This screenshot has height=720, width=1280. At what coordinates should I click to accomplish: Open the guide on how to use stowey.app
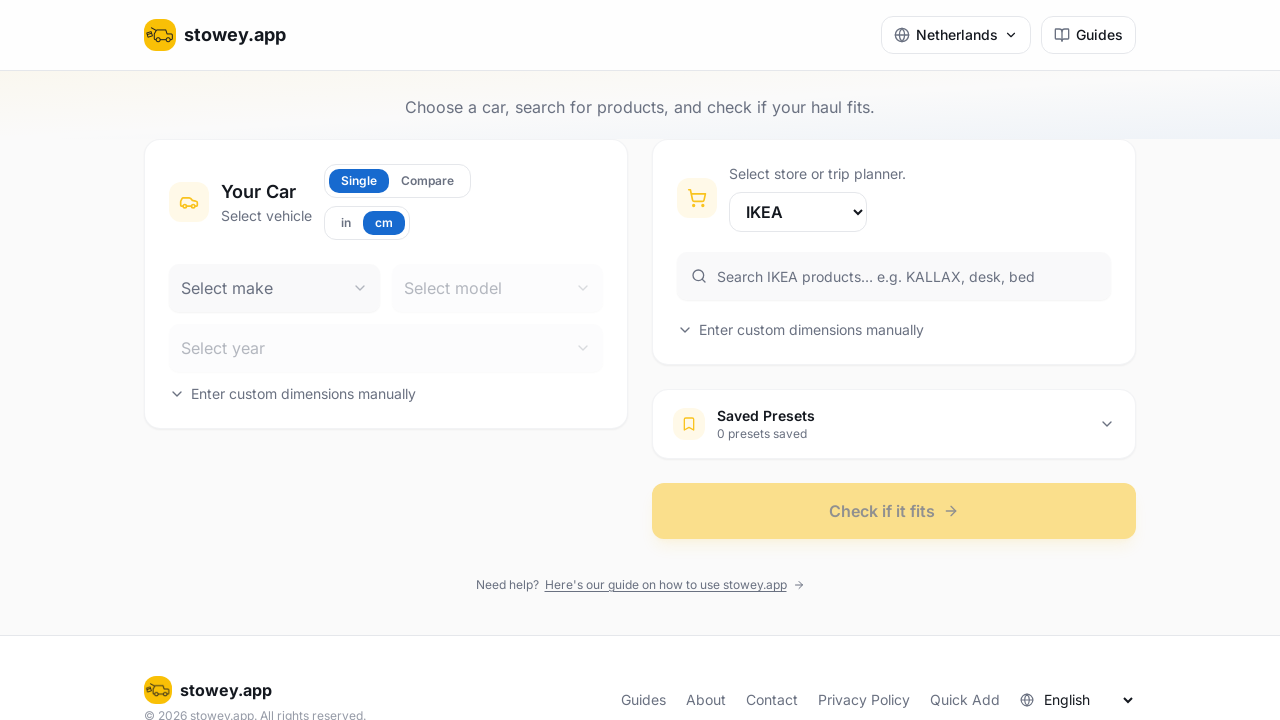(666, 585)
